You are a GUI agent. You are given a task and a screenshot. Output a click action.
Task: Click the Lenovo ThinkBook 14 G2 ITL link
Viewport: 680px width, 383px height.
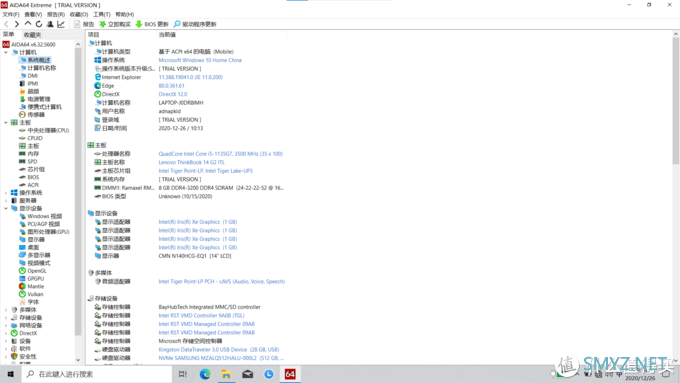[x=192, y=162]
